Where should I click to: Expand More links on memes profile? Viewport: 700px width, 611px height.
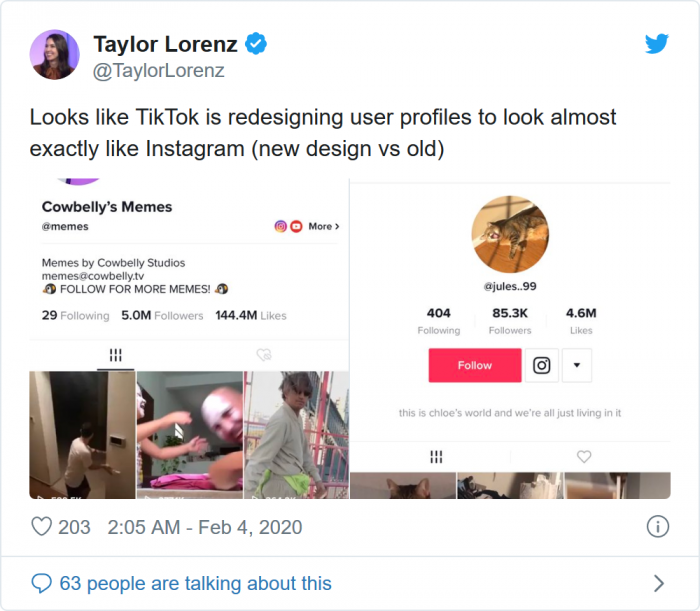pyautogui.click(x=323, y=226)
